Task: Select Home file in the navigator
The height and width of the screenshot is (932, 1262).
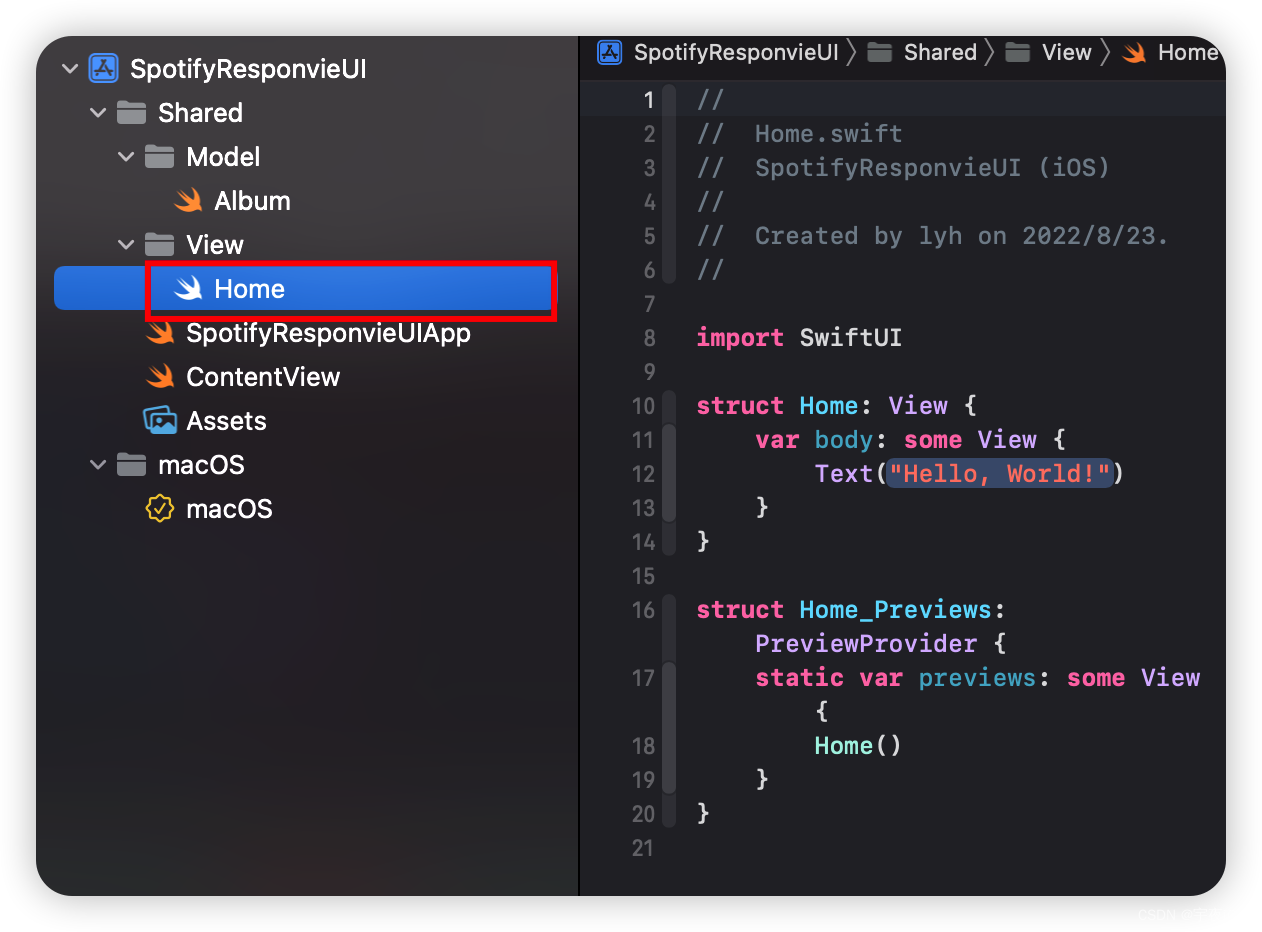Action: pyautogui.click(x=304, y=288)
